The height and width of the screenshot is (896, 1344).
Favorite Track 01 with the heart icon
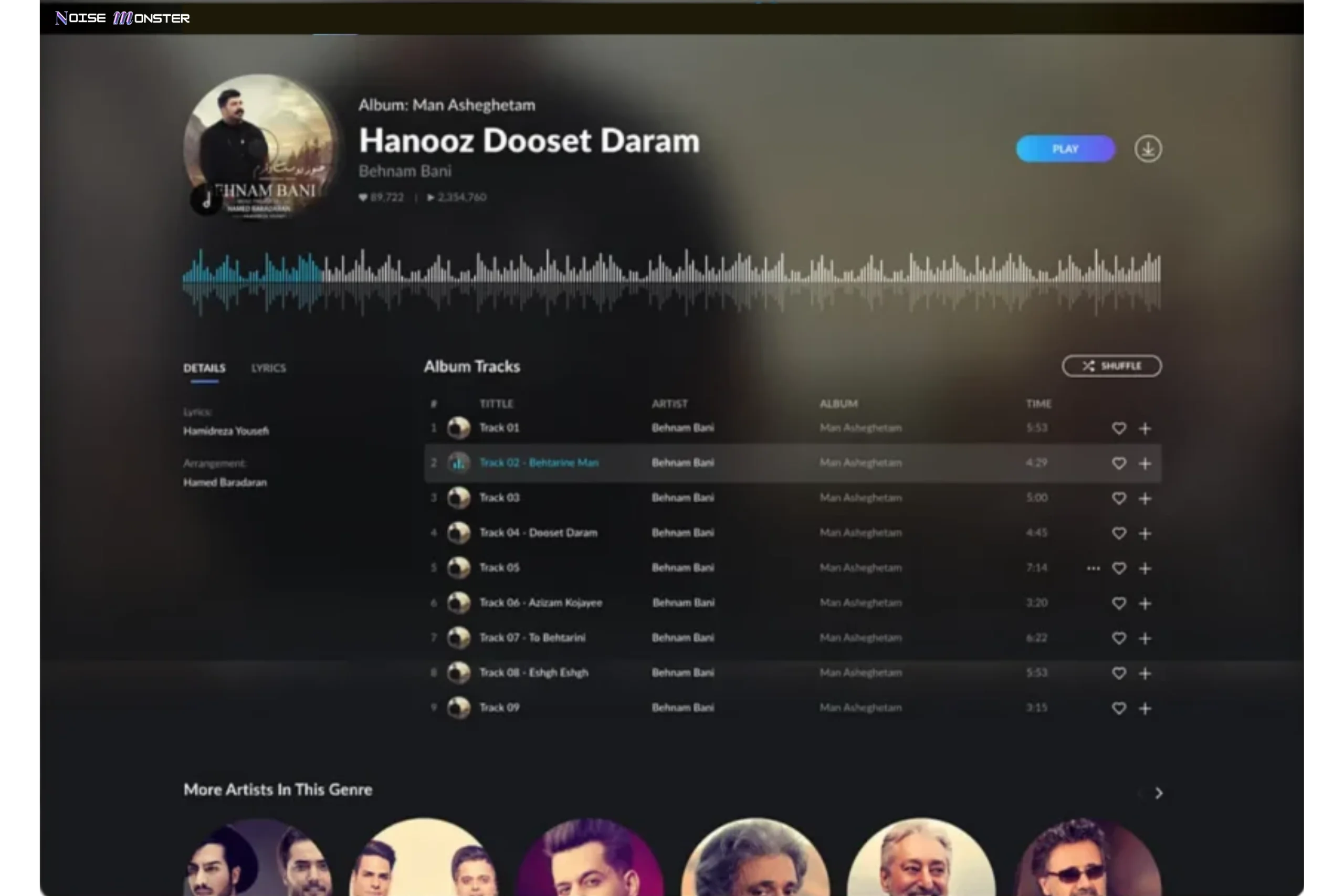(x=1119, y=428)
